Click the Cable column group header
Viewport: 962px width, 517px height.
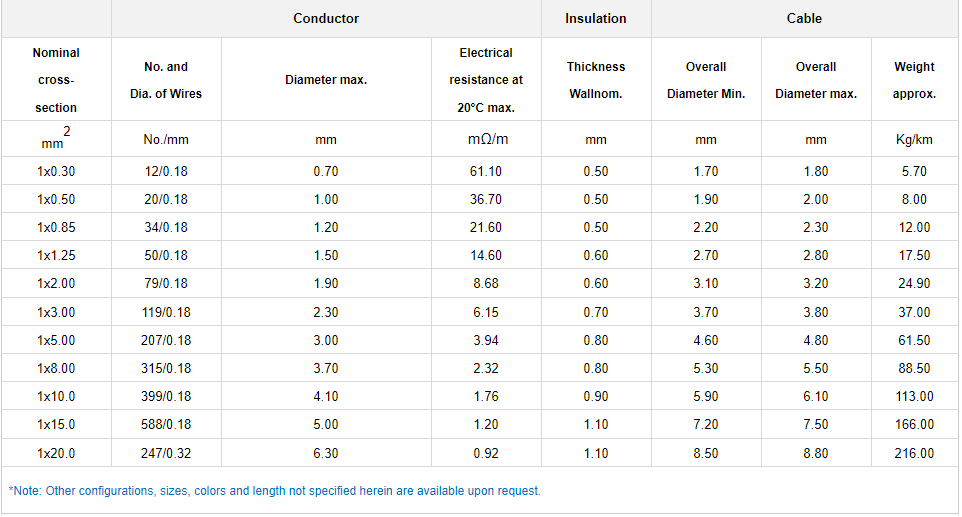coord(804,19)
